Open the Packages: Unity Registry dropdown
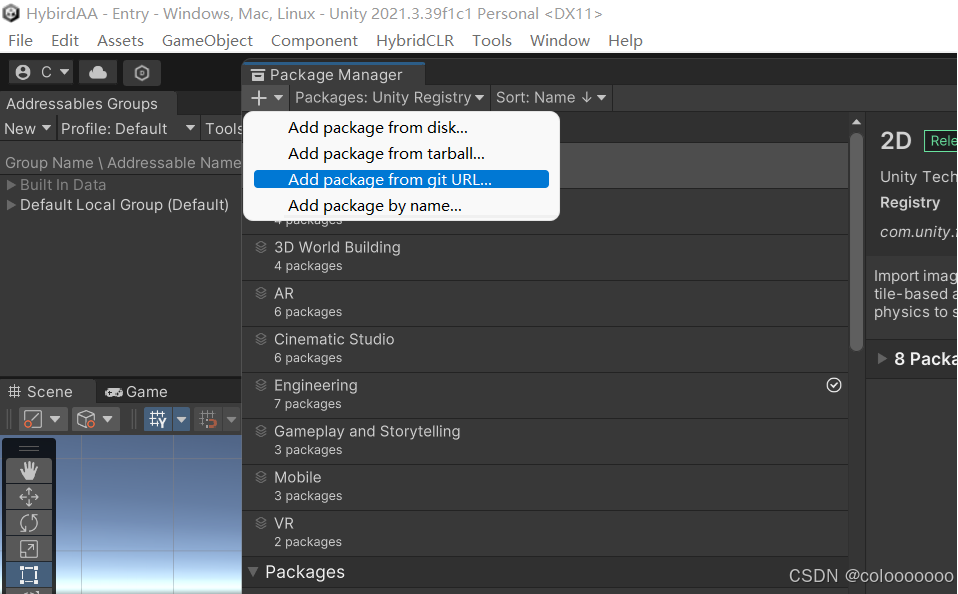Screen dimensions: 958x594 [389, 98]
